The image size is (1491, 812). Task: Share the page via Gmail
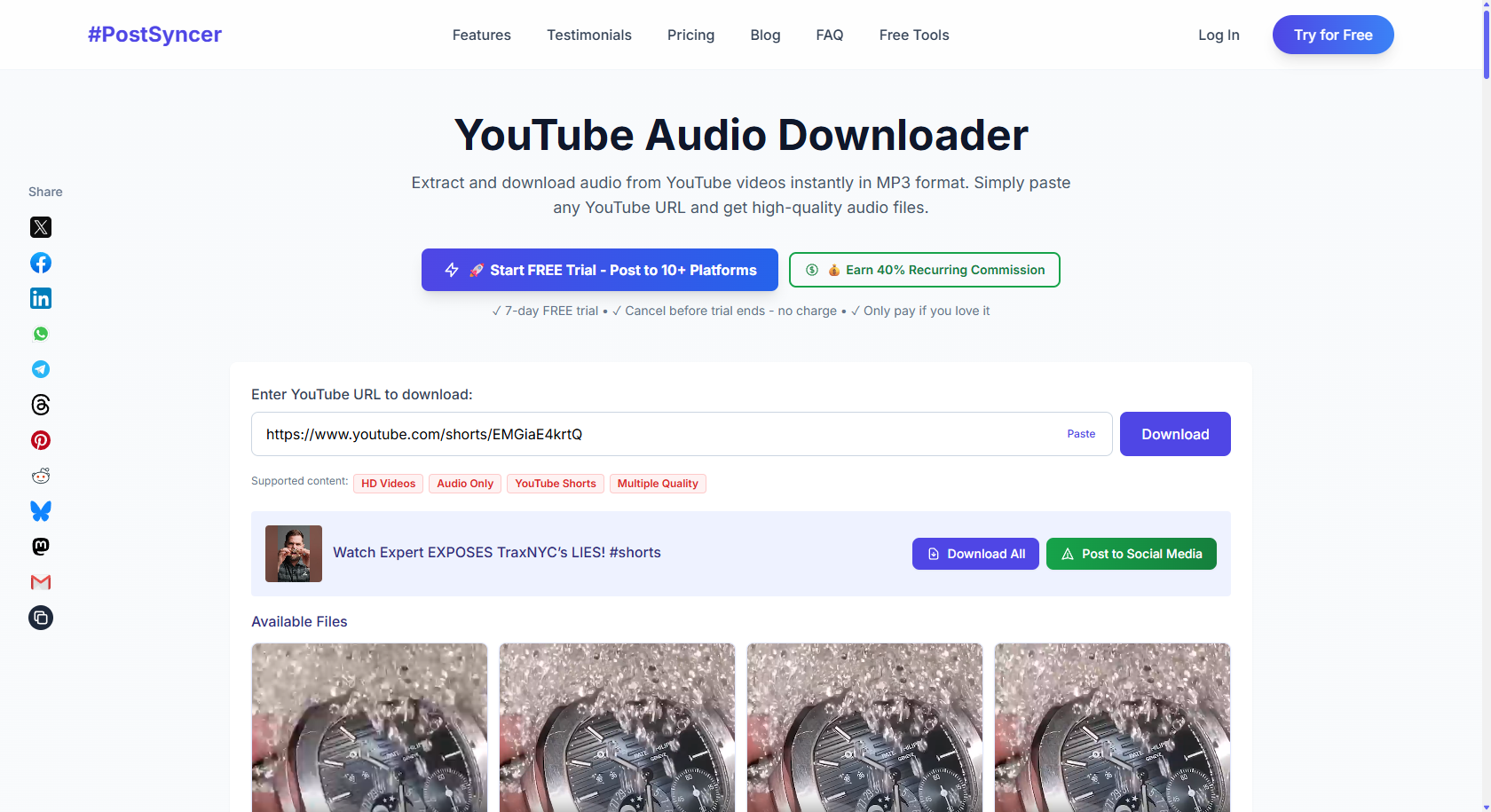pos(40,582)
